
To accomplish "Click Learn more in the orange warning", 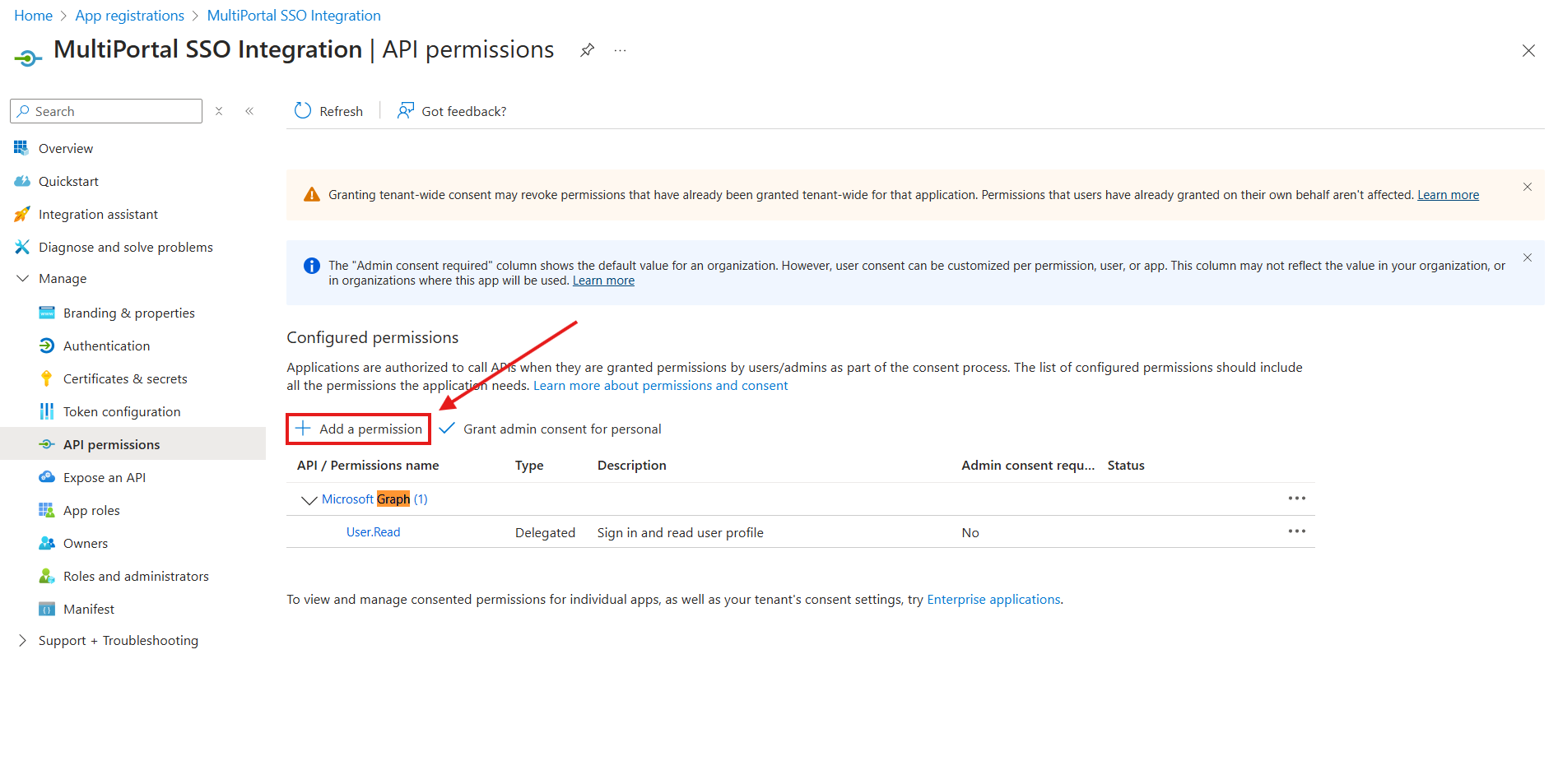I will [x=1448, y=195].
